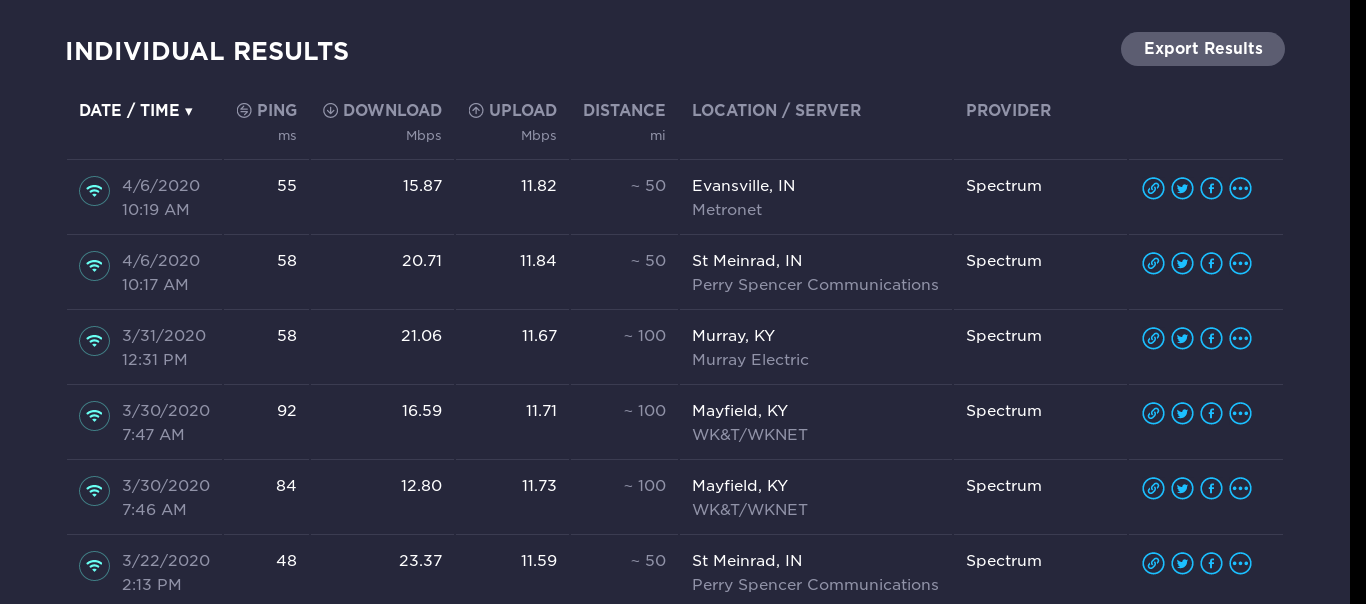This screenshot has width=1366, height=604.
Task: Sort the table by Upload header
Action: tap(513, 111)
